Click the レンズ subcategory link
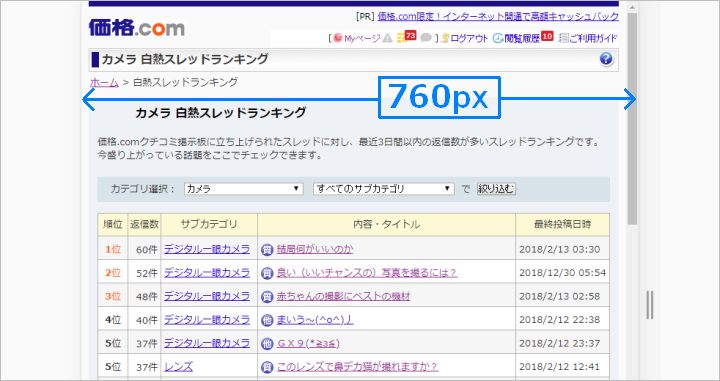 (x=178, y=367)
